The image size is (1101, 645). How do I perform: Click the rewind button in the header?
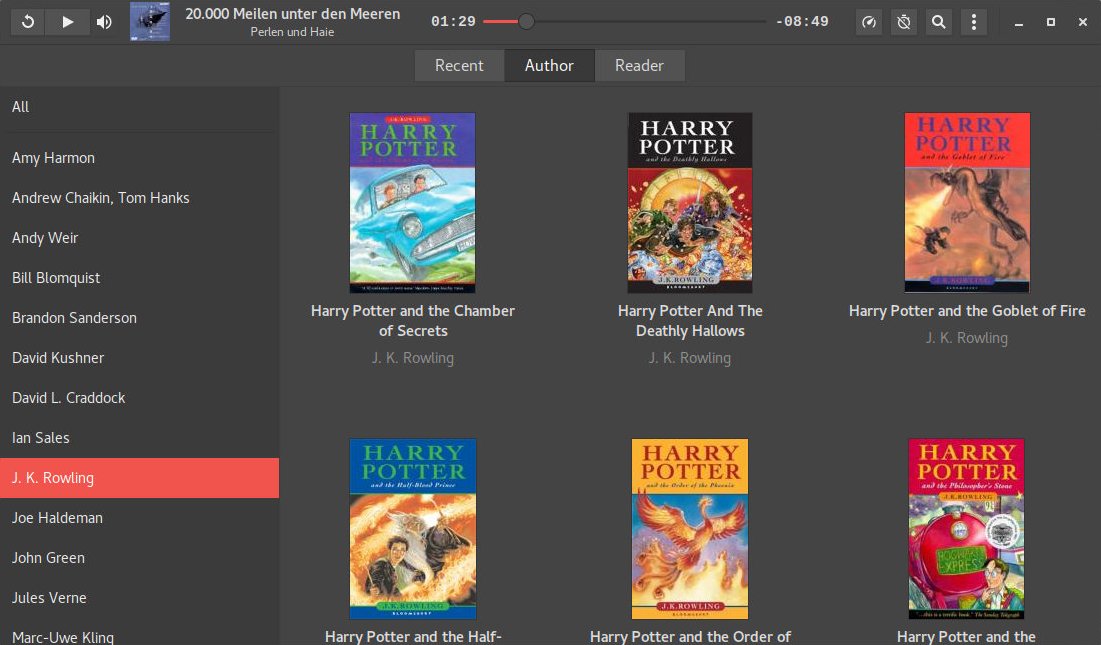[27, 22]
